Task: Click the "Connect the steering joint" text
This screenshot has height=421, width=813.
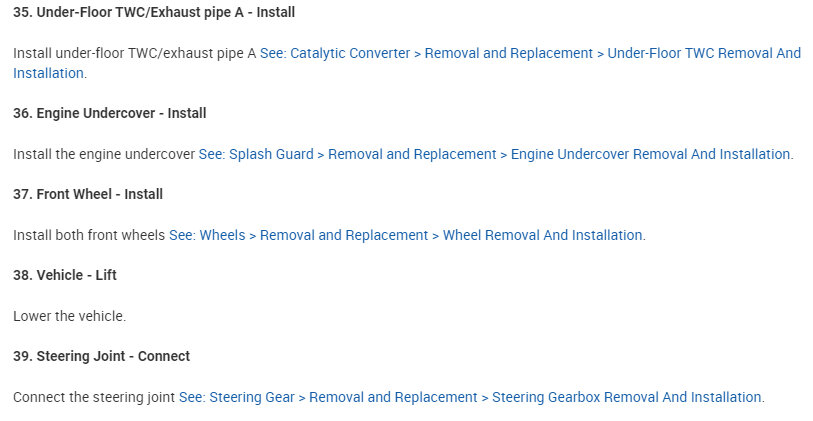Action: 94,397
